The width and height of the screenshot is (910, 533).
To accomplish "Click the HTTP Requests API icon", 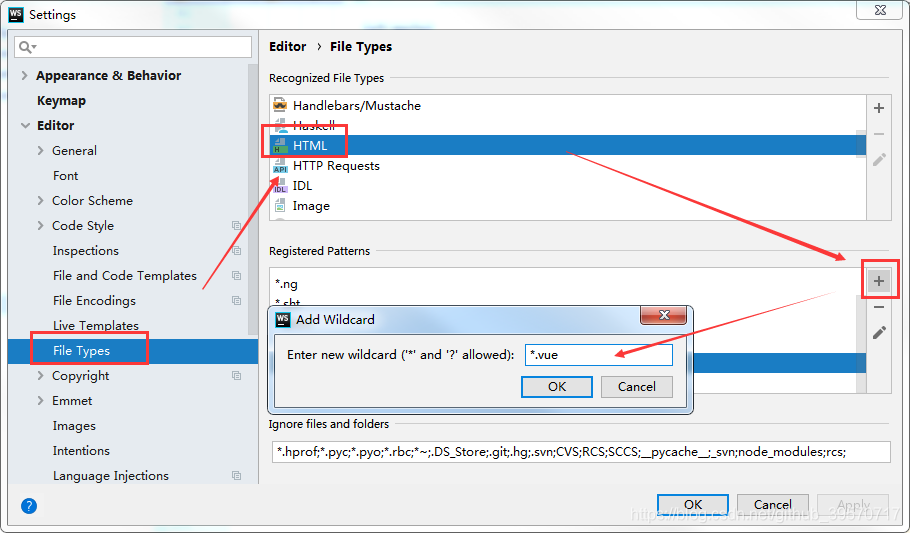I will pyautogui.click(x=280, y=166).
